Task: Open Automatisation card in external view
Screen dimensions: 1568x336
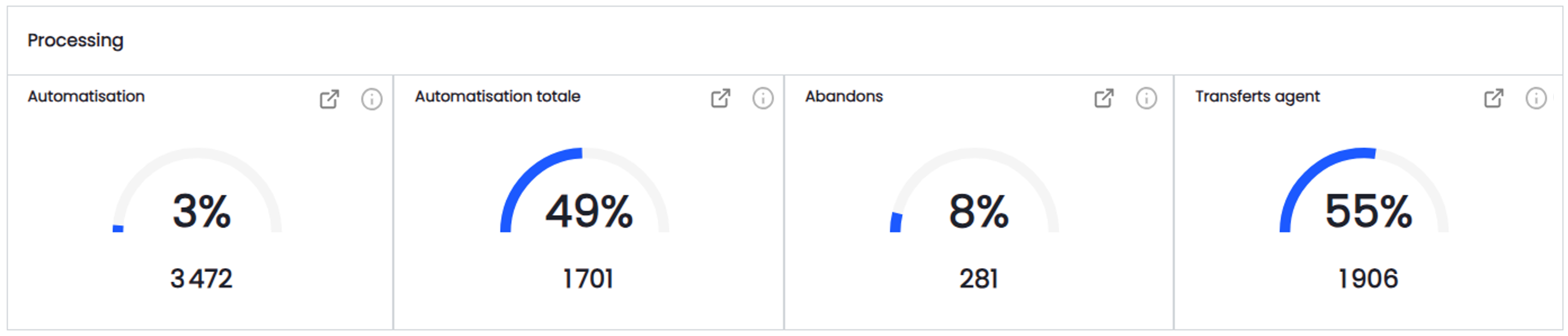Action: 329,98
